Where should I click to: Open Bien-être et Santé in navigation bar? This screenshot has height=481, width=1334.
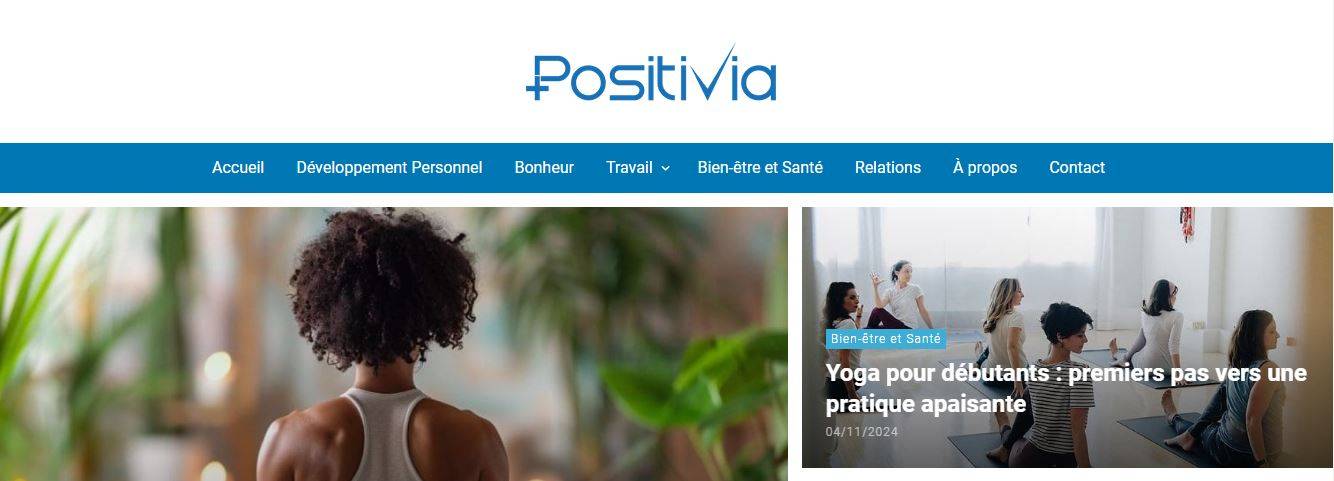click(760, 168)
